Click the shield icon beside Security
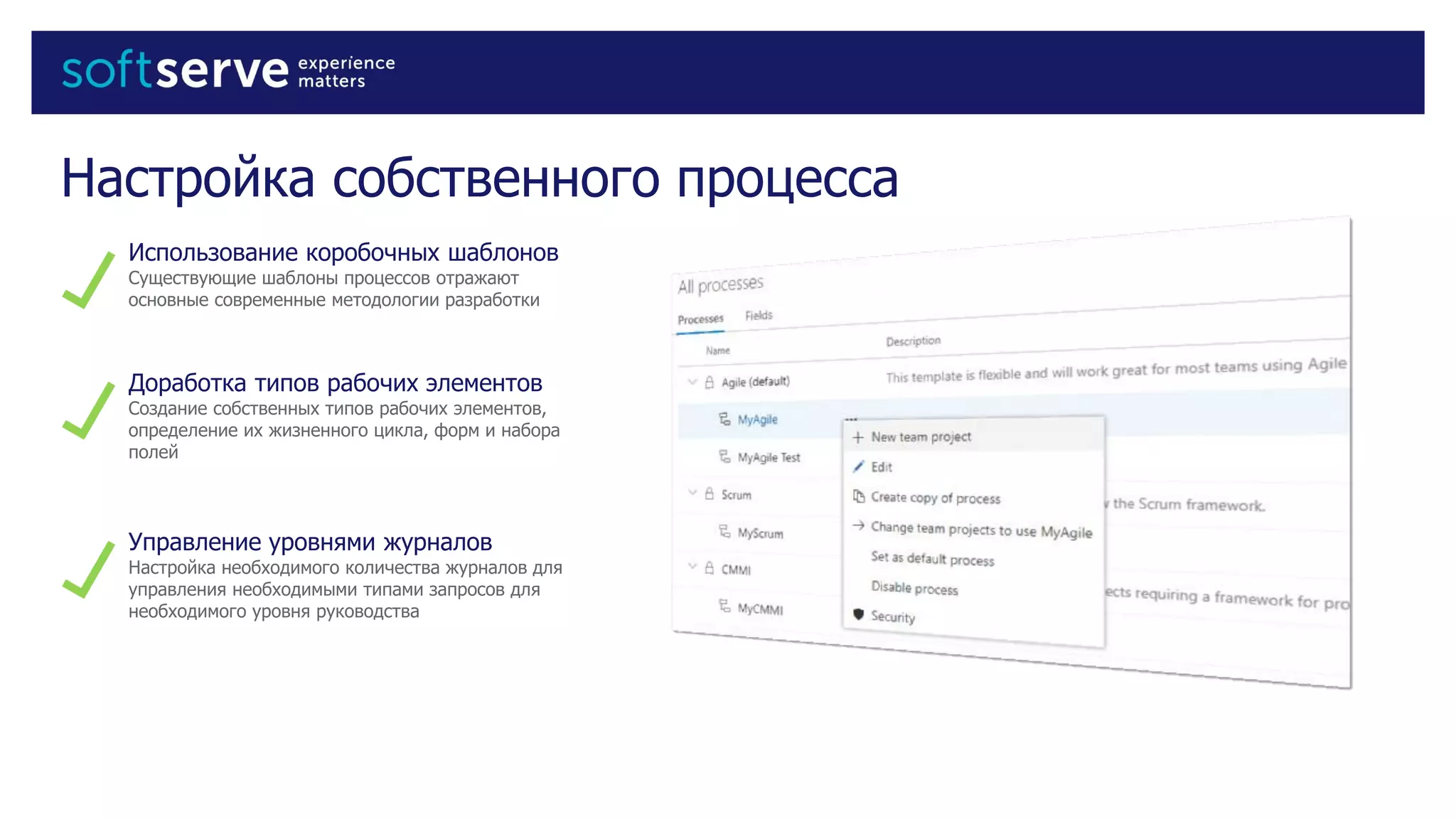The height and width of the screenshot is (819, 1456). point(859,614)
